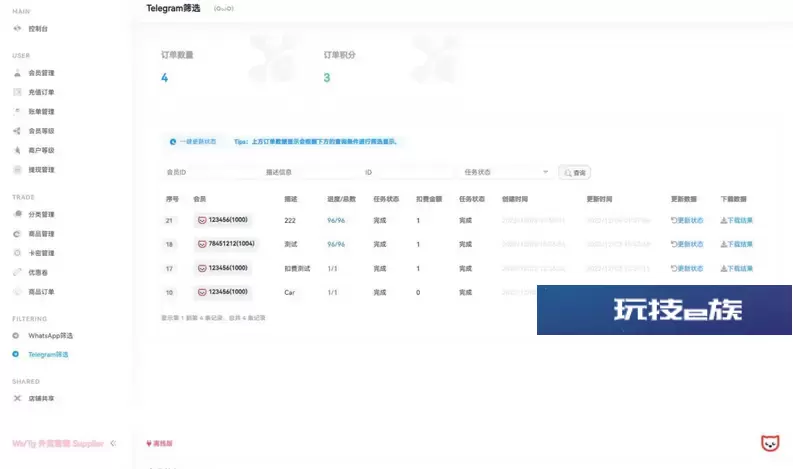The width and height of the screenshot is (793, 469).
Task: Click the 查询 search button
Action: coord(575,173)
